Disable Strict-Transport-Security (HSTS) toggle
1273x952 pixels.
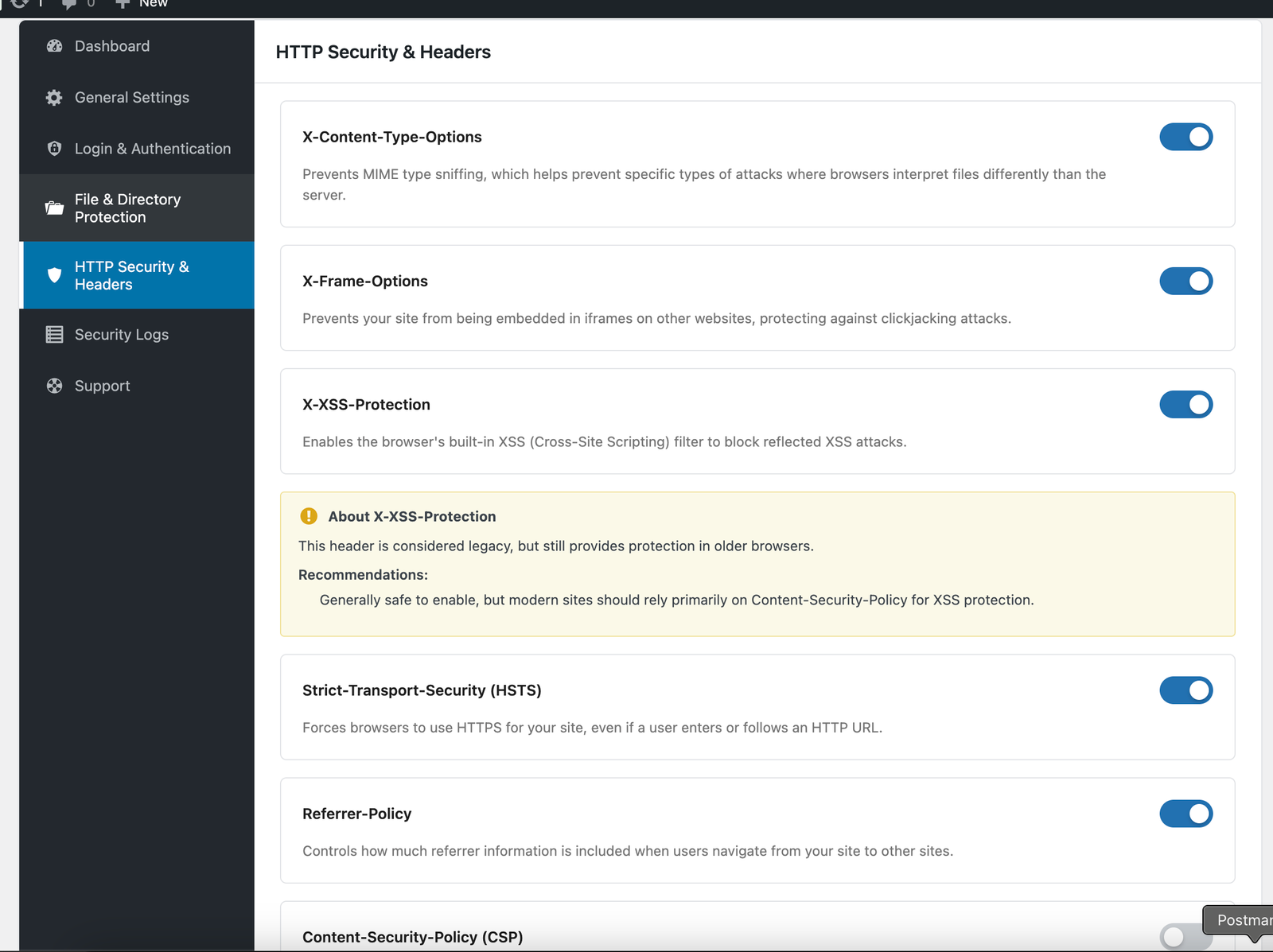click(1185, 690)
